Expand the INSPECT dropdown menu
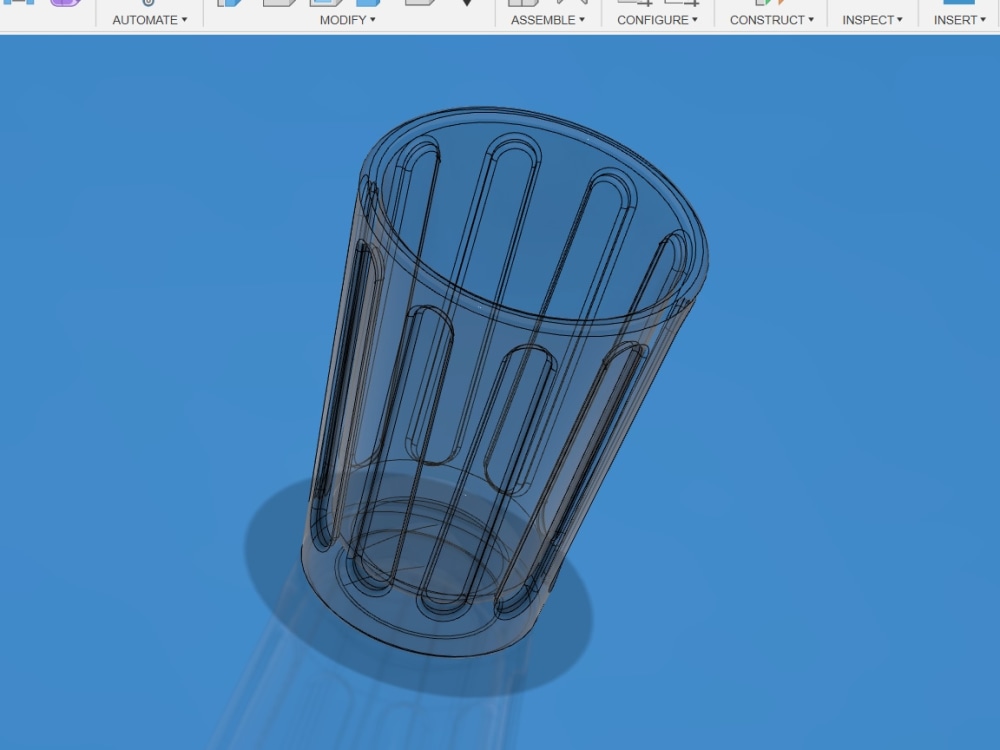Viewport: 1000px width, 750px height. [872, 20]
